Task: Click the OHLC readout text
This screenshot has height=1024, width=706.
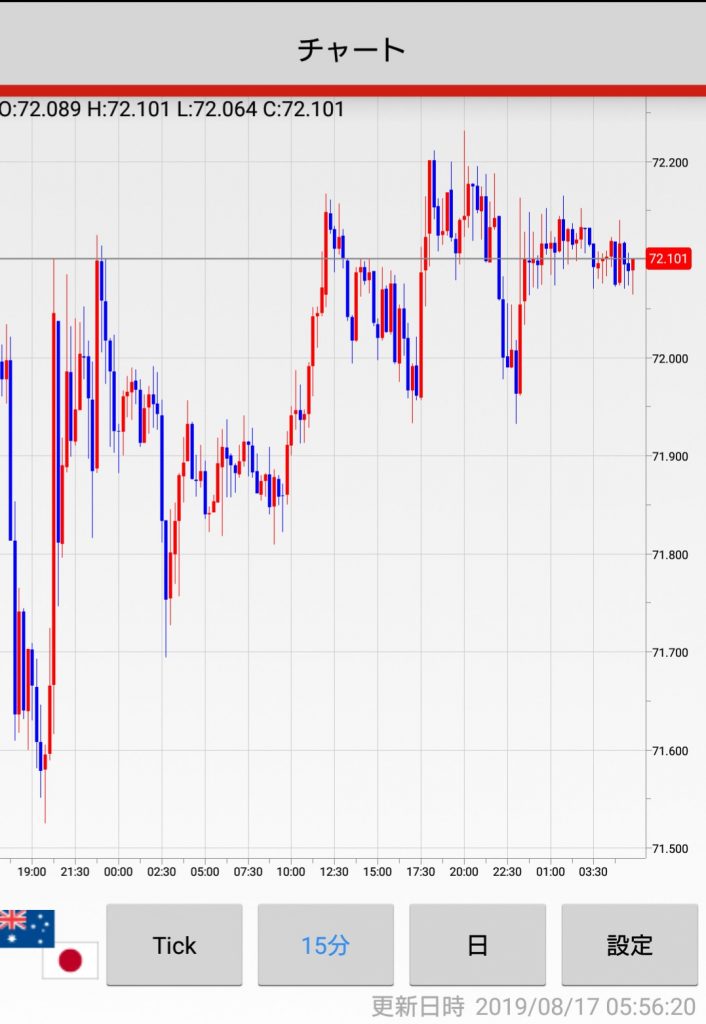Action: click(x=172, y=109)
